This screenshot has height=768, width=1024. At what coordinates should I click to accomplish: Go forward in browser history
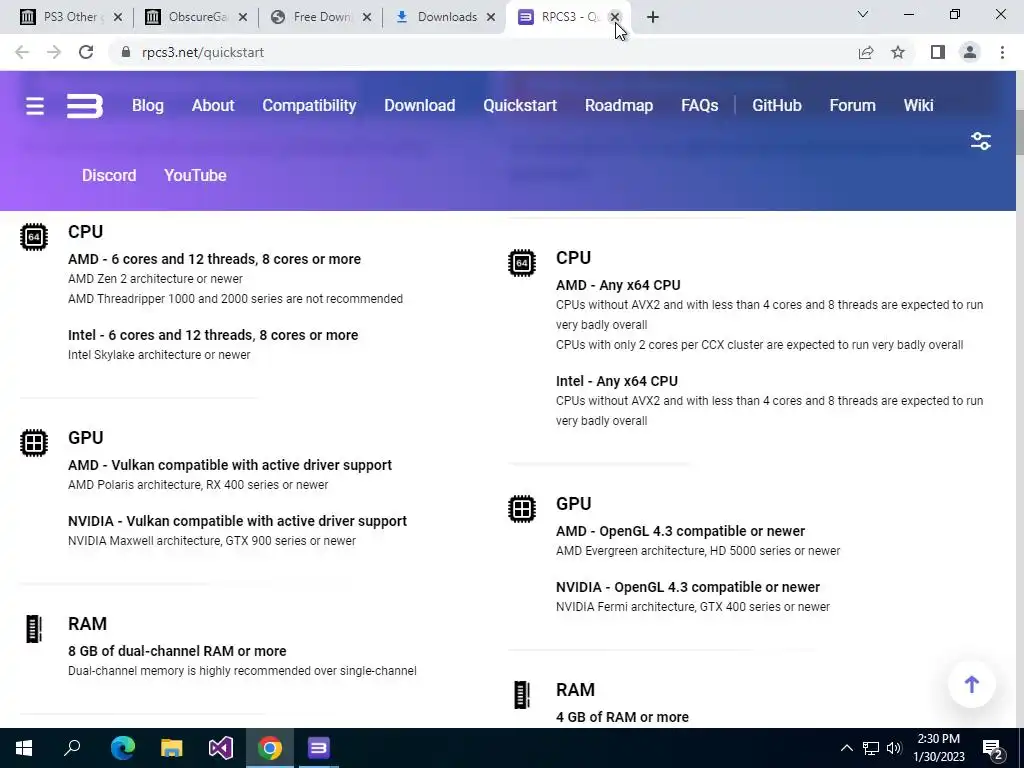(x=54, y=52)
